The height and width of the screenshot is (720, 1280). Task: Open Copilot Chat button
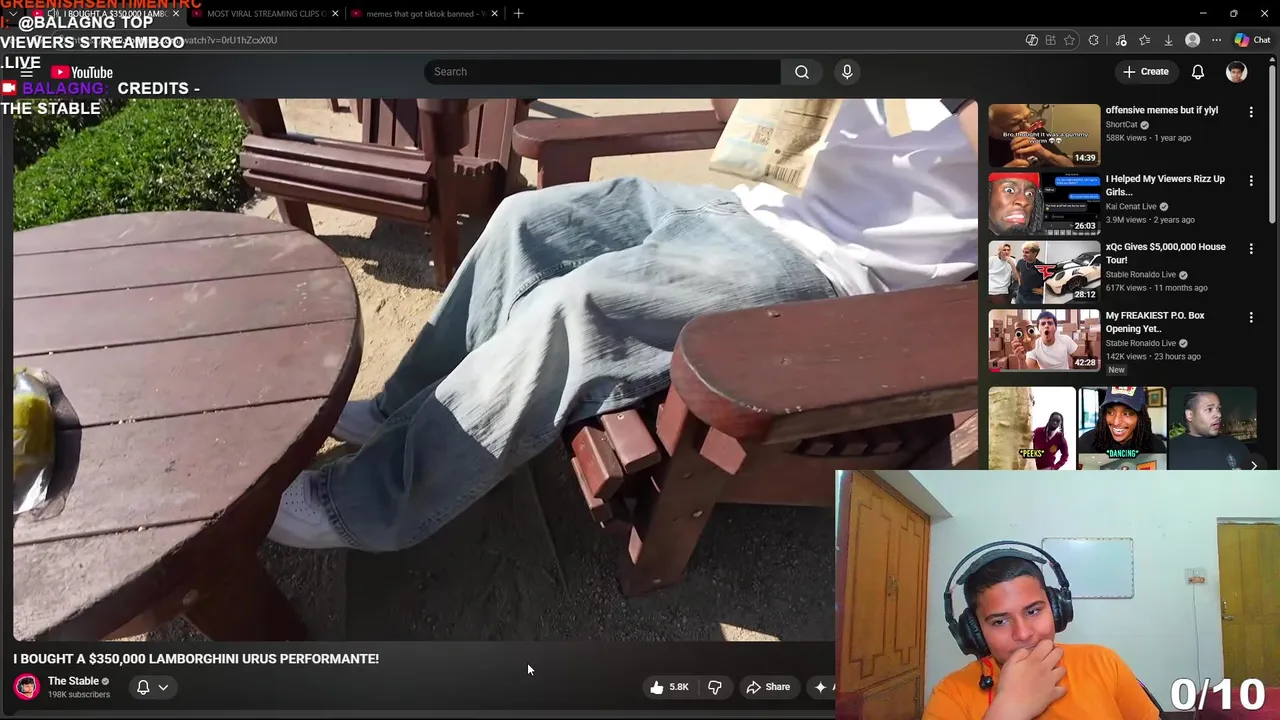(x=1252, y=40)
